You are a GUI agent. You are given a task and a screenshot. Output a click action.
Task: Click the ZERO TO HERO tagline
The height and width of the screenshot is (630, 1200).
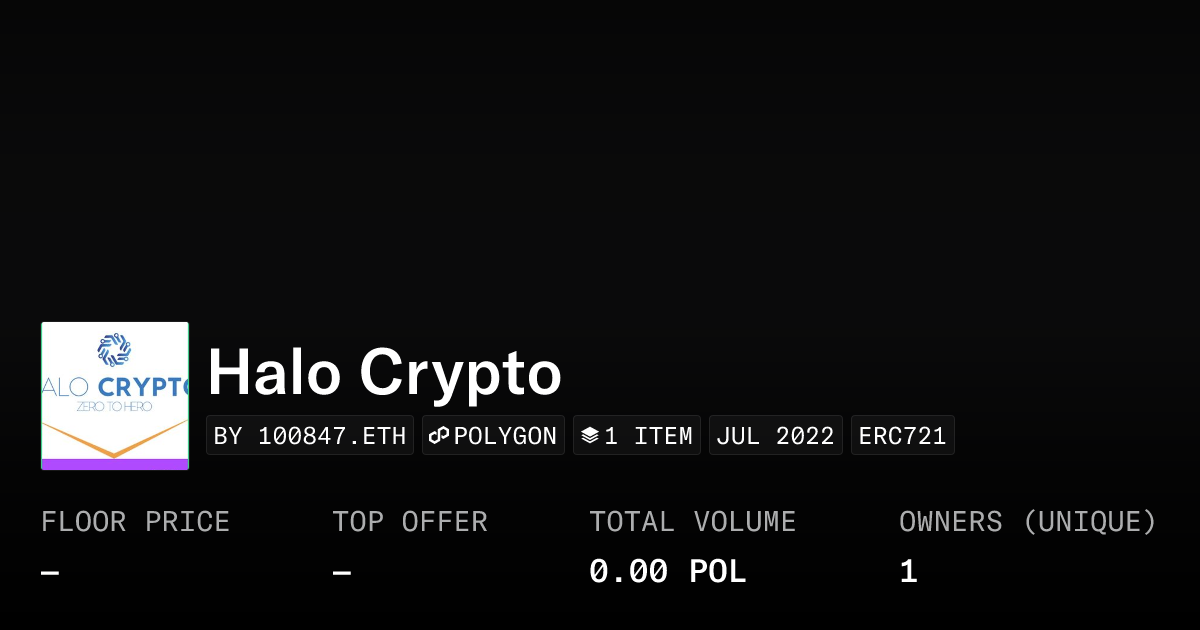113,408
